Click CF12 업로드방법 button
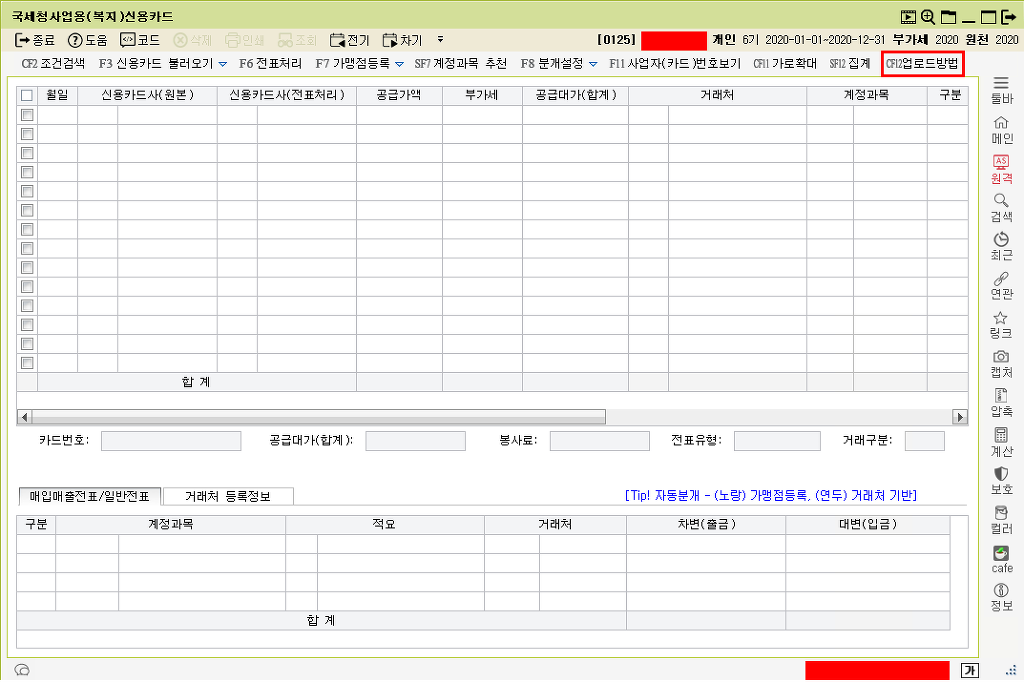The image size is (1024, 682). click(922, 63)
